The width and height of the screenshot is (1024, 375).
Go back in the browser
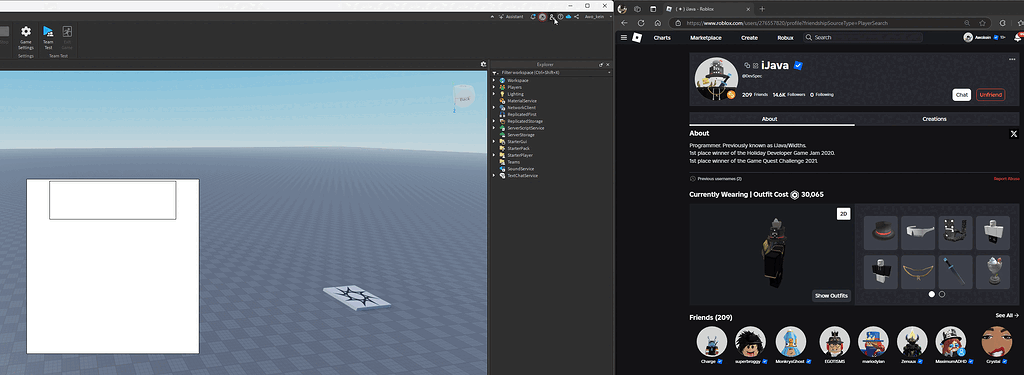point(624,23)
